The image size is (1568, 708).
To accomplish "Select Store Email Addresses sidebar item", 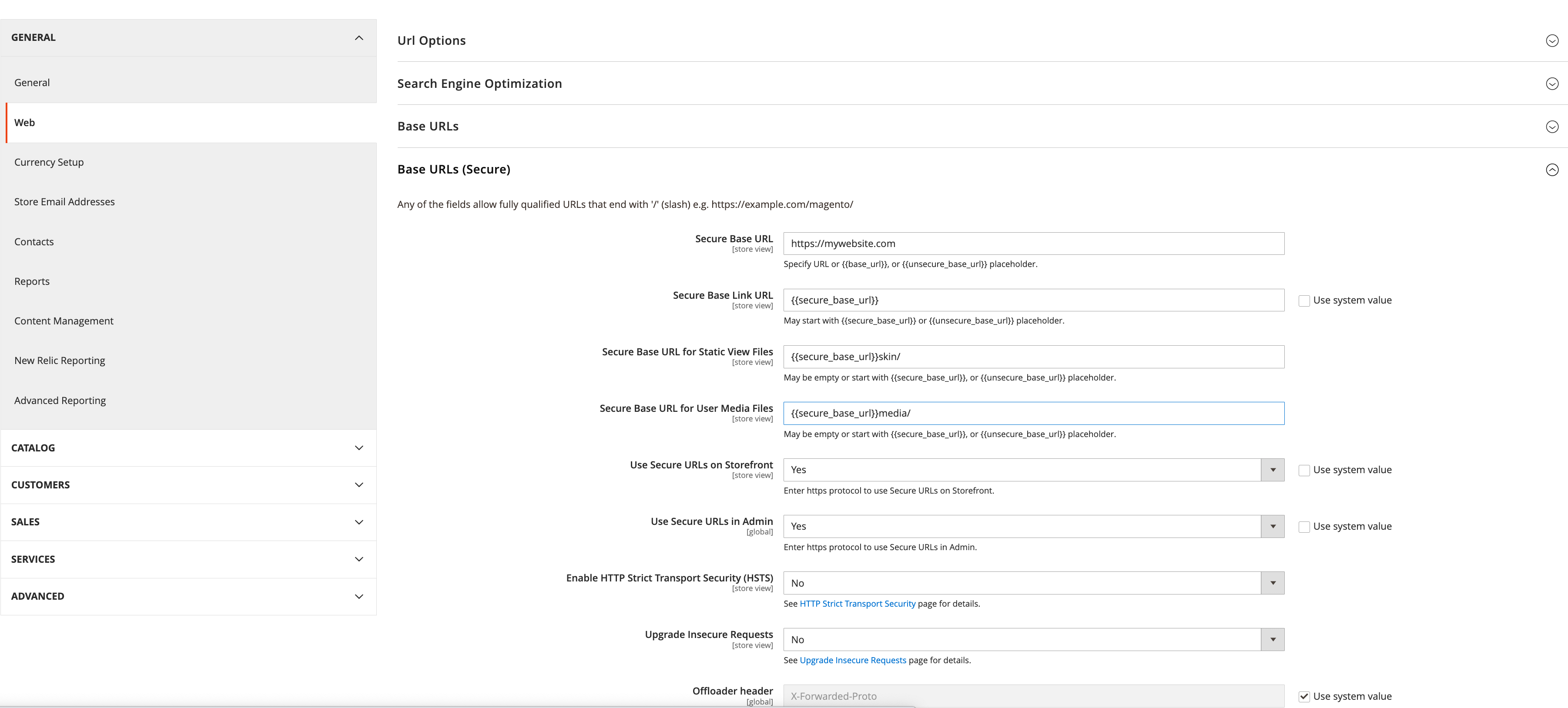I will point(64,202).
